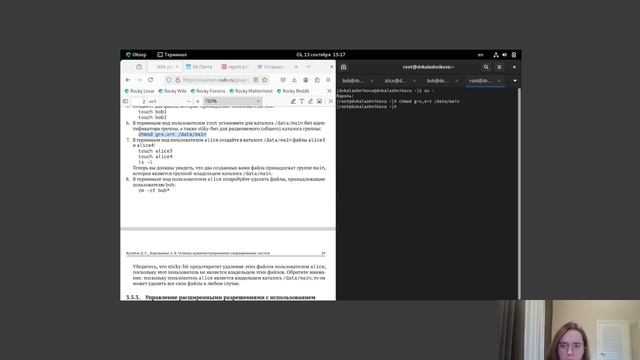
Task: Switch to the second bob@ terminal tab
Action: [438, 81]
